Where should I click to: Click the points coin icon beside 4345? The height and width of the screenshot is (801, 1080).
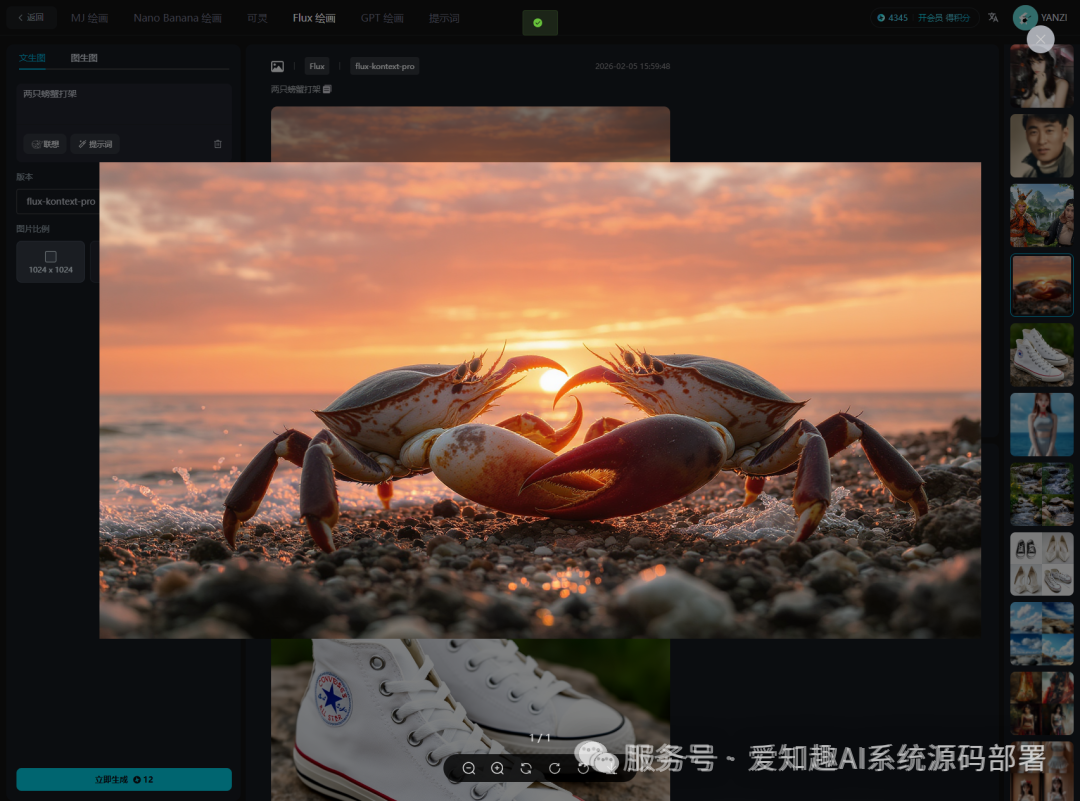tap(881, 18)
